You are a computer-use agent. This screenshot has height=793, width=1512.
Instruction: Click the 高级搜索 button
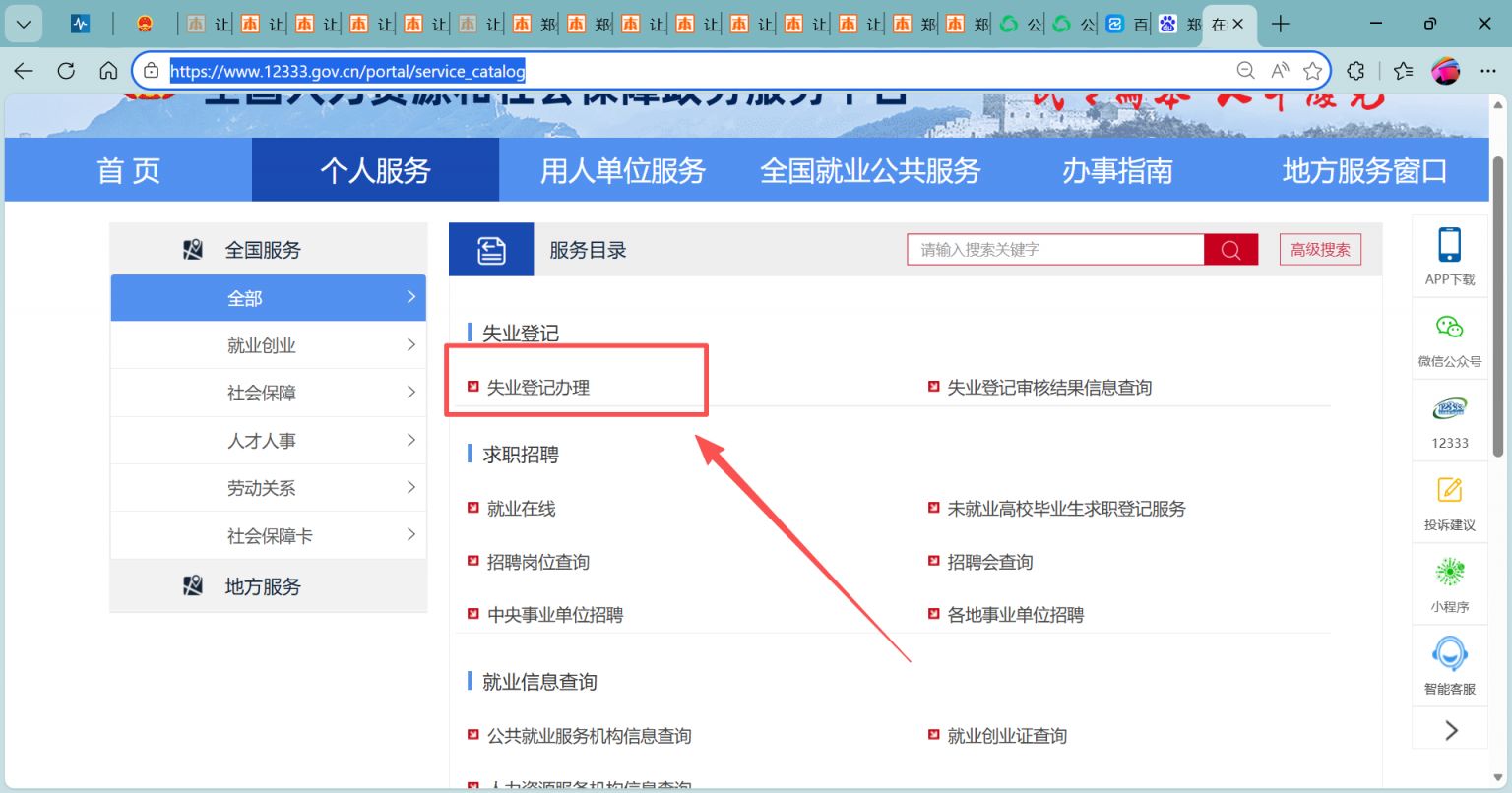[x=1320, y=250]
